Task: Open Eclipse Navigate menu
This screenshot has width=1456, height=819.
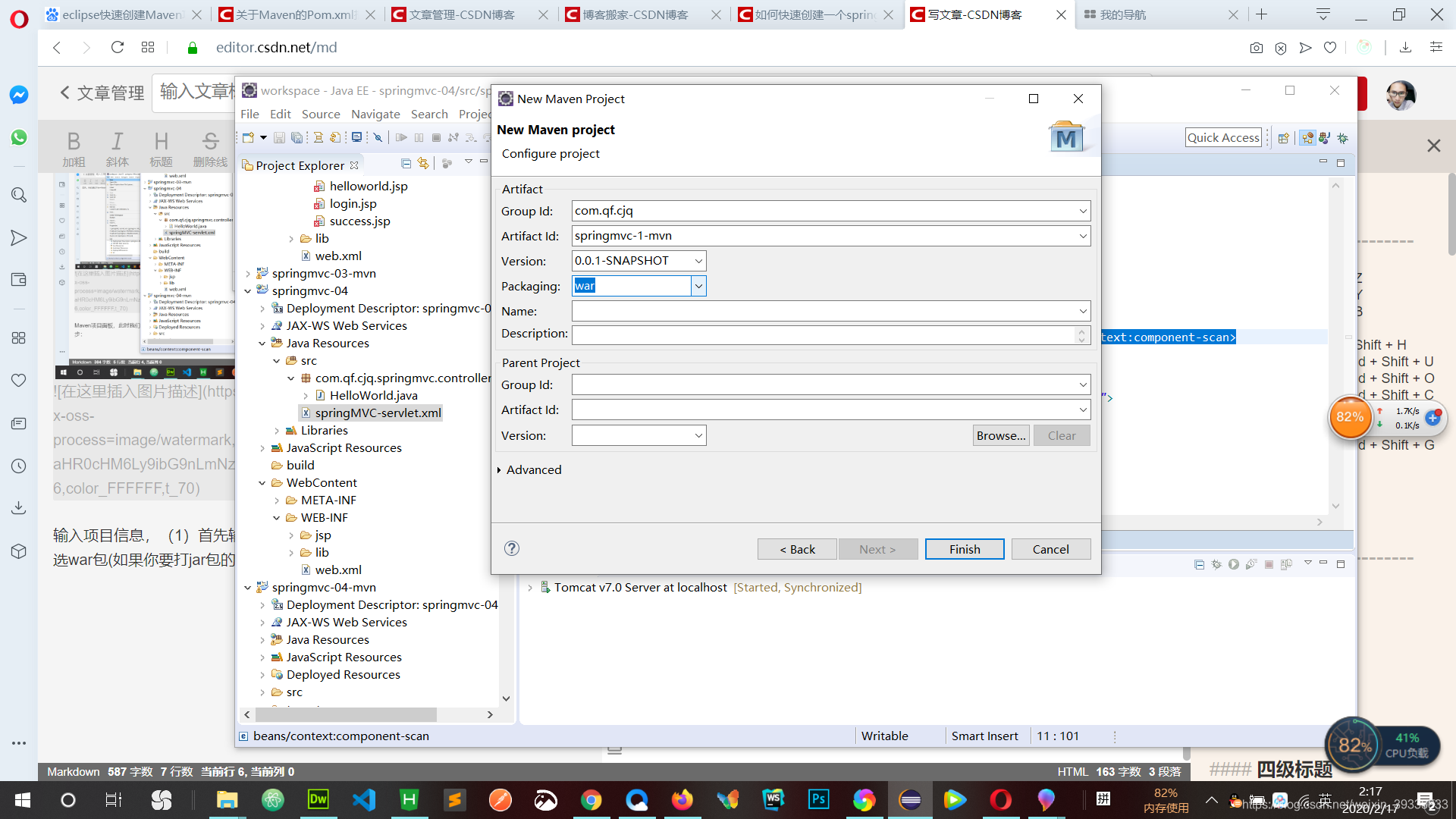Action: point(375,114)
